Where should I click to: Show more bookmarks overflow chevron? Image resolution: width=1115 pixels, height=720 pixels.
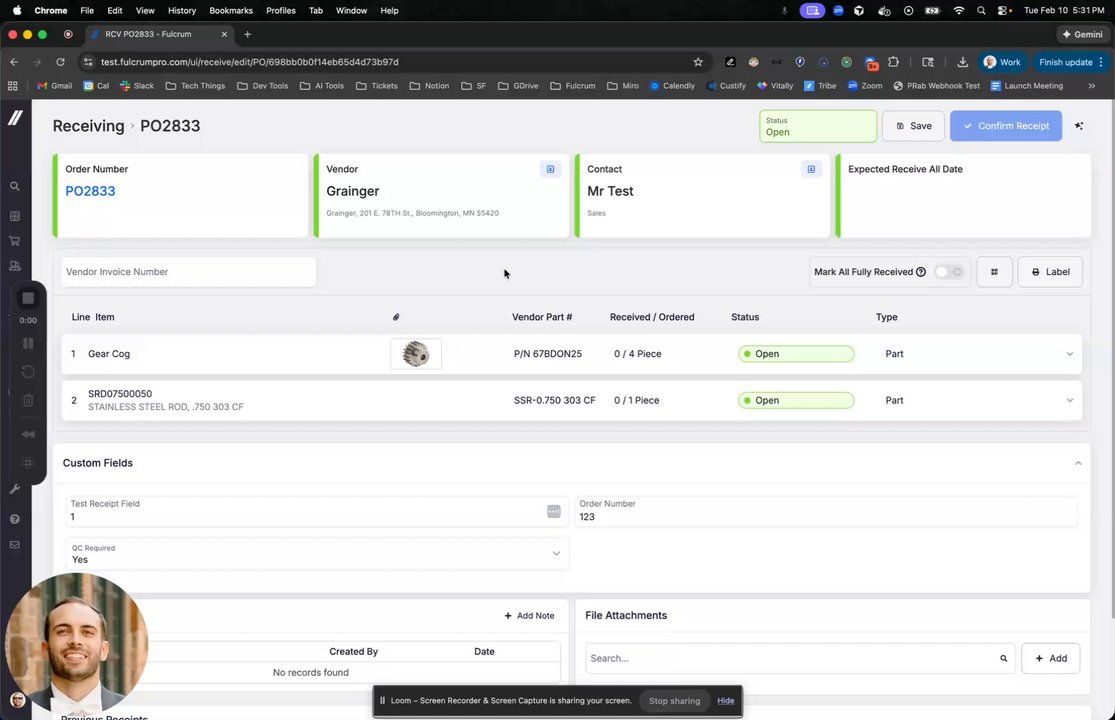click(1092, 86)
